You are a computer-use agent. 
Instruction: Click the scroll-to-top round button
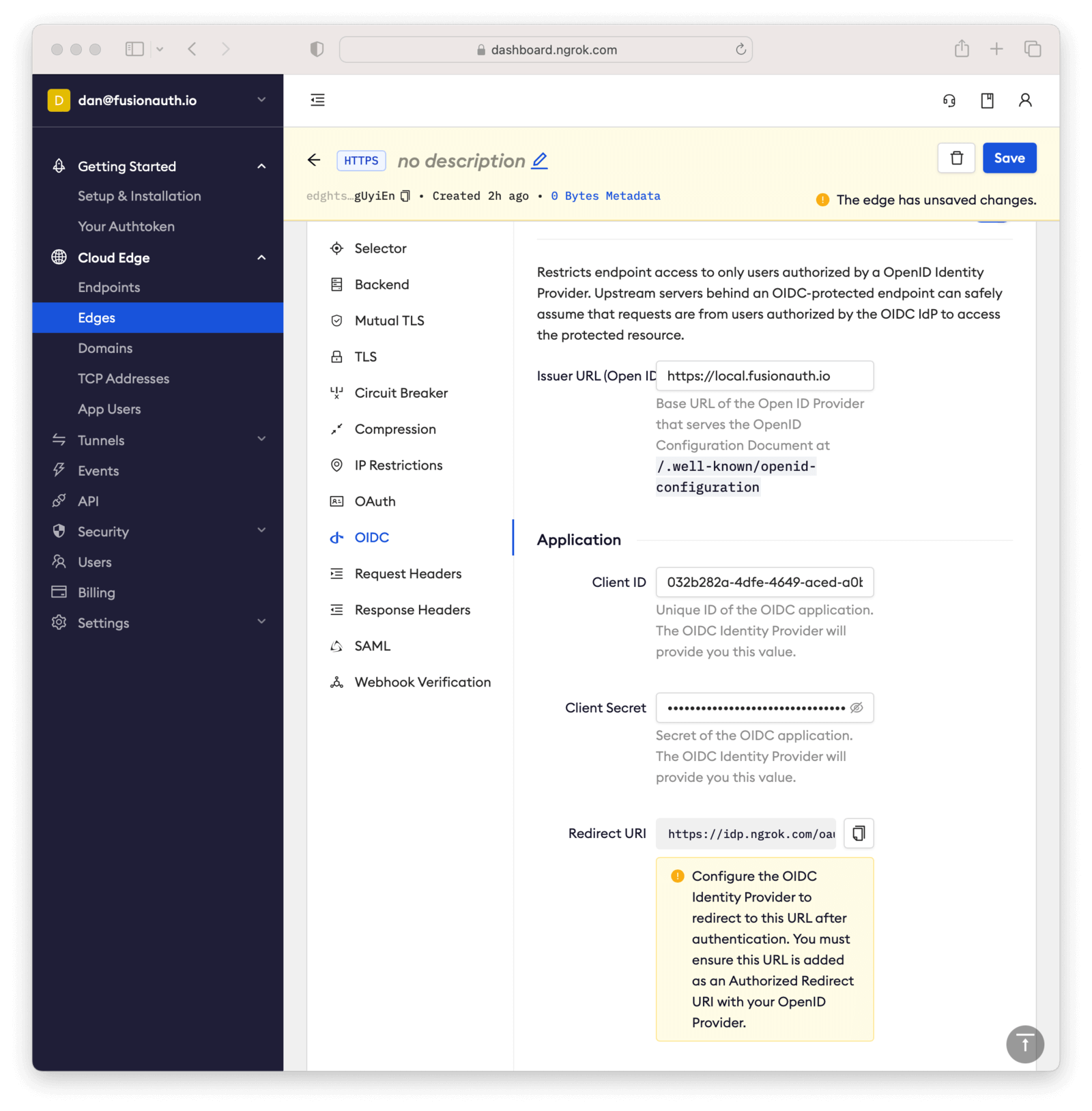1025,1044
